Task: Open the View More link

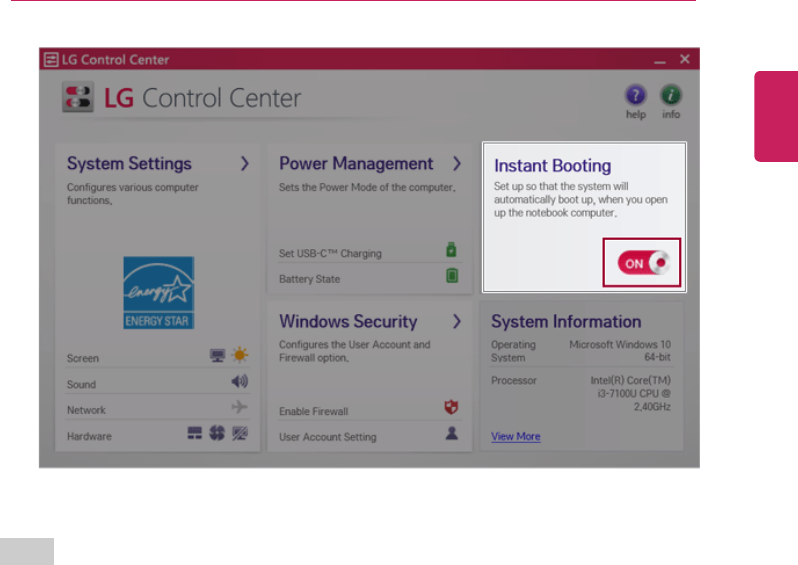Action: tap(516, 436)
